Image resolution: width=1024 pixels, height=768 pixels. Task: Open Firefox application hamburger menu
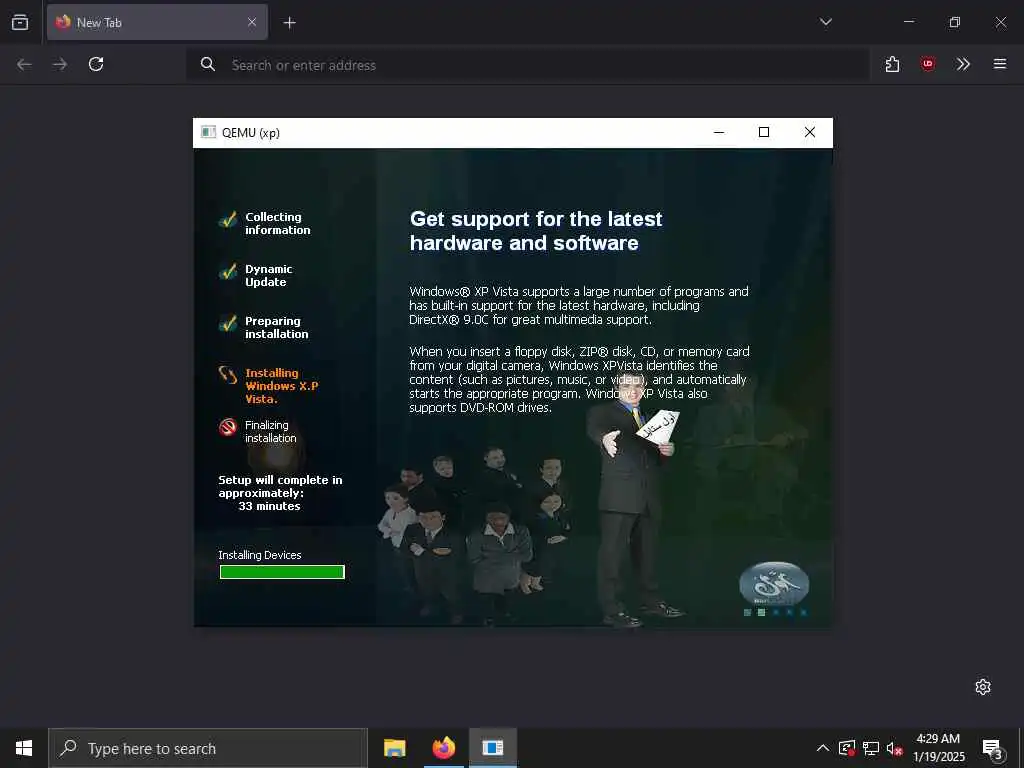1000,64
